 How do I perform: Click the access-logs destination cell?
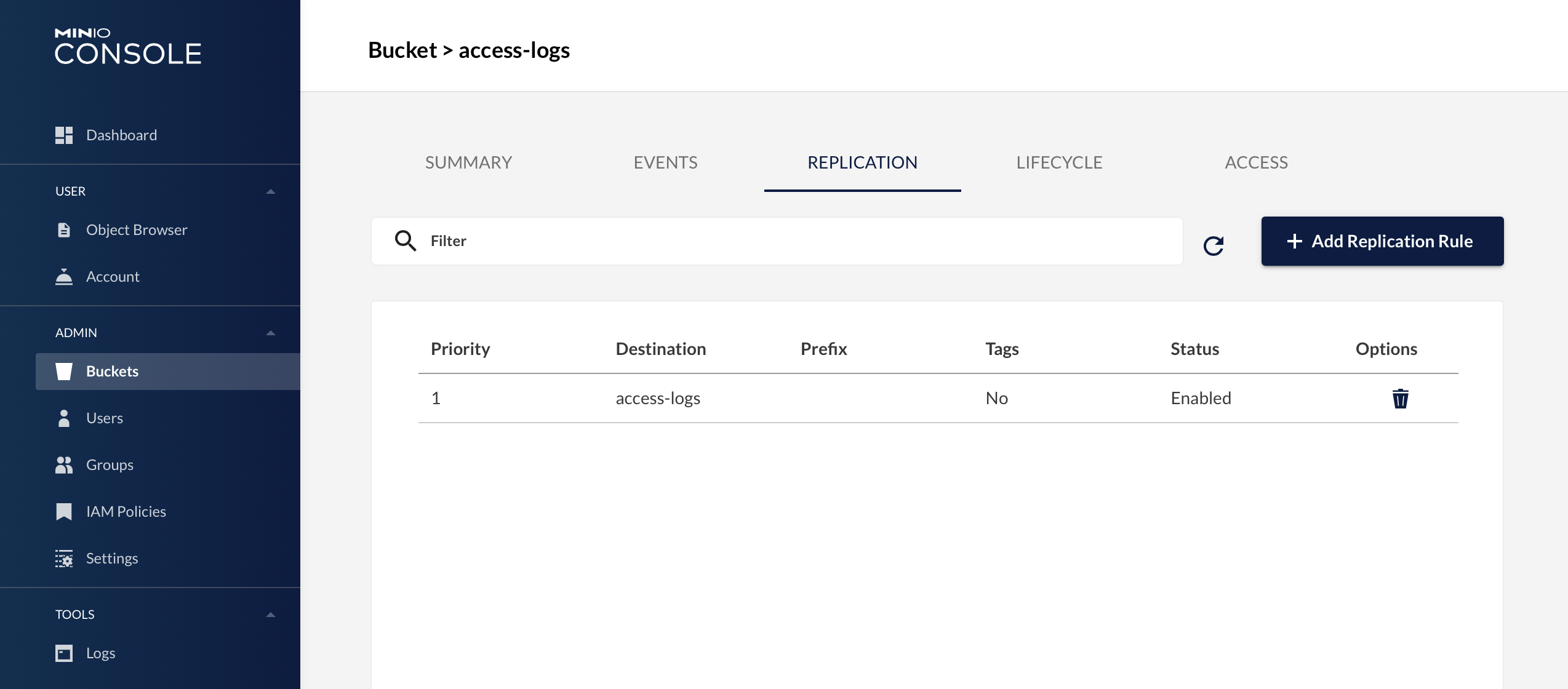pos(658,399)
